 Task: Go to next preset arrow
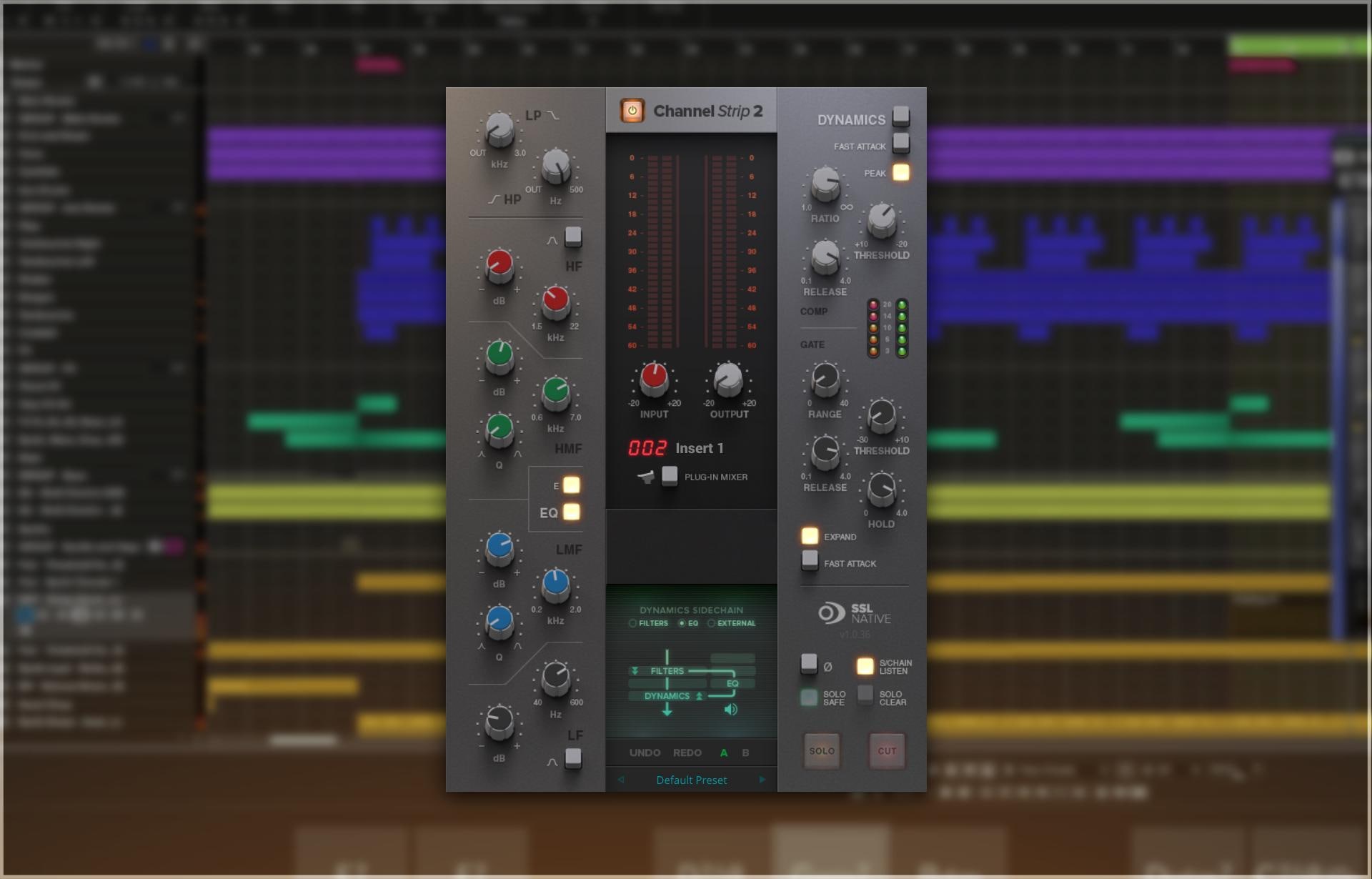[762, 780]
